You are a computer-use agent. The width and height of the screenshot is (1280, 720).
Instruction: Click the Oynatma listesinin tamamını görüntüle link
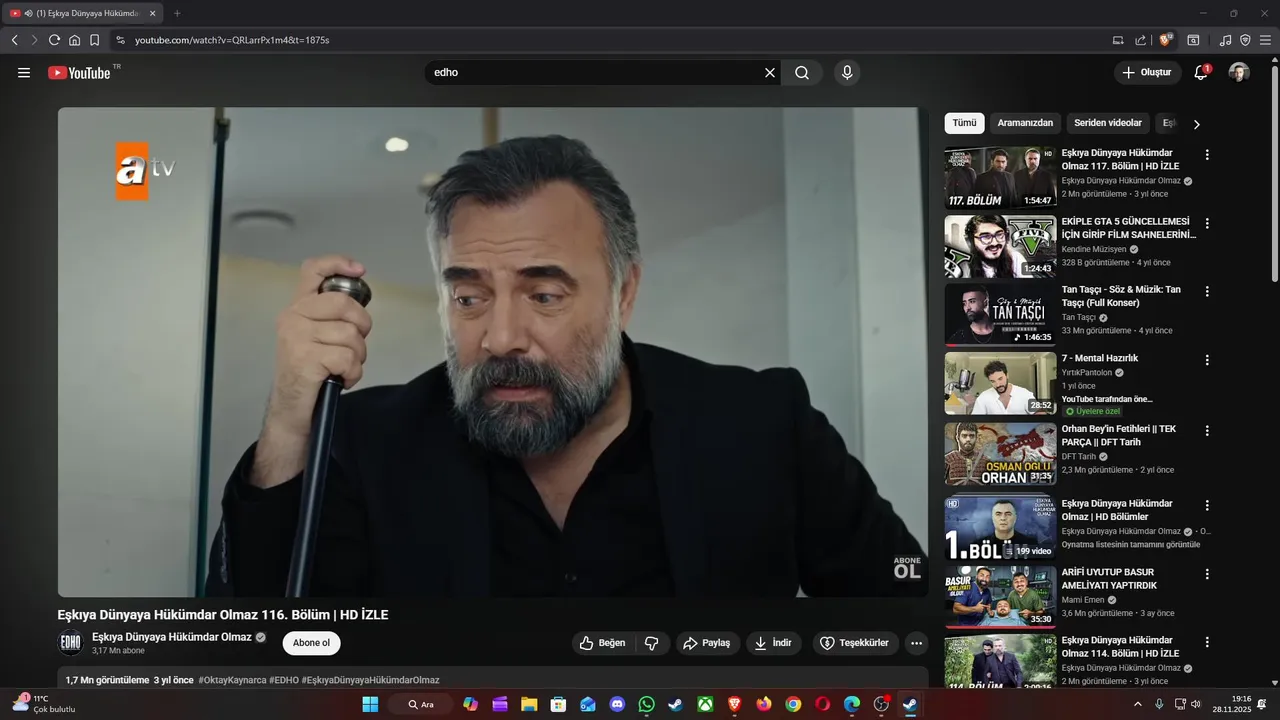tap(1131, 545)
